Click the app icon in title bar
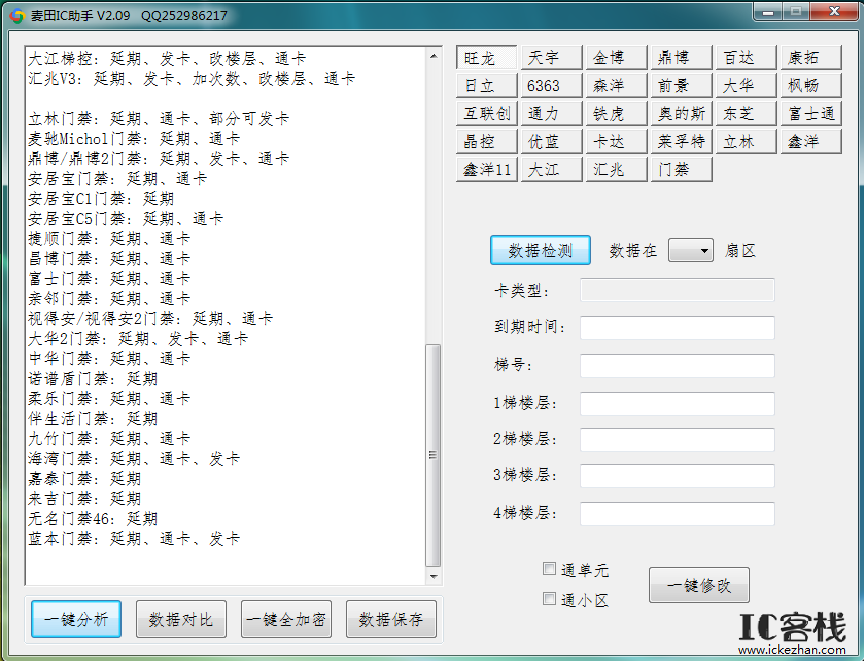864x661 pixels. pos(17,15)
